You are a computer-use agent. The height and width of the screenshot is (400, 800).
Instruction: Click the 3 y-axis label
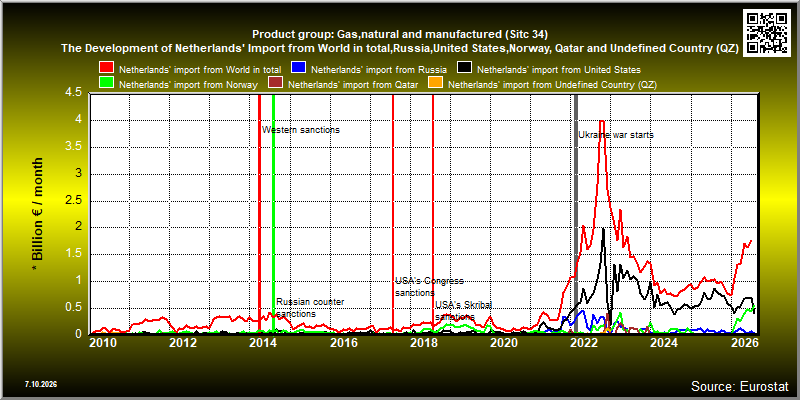coord(79,174)
